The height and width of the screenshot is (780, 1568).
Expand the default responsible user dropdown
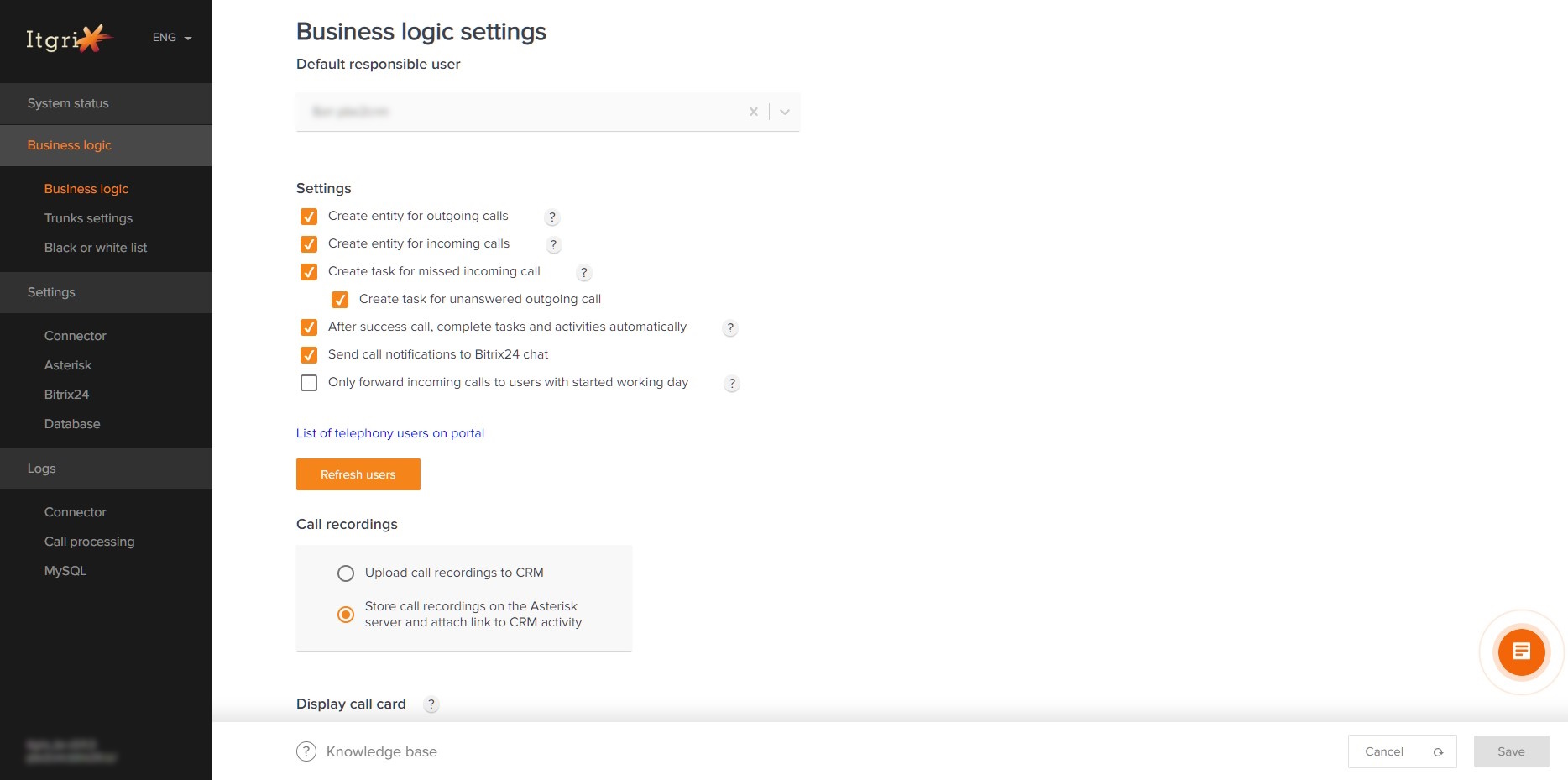[785, 112]
